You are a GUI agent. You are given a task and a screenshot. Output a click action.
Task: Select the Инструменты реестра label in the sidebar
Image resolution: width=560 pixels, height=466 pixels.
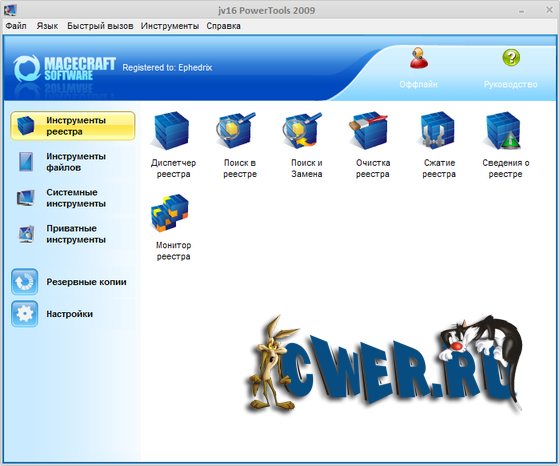tap(76, 126)
